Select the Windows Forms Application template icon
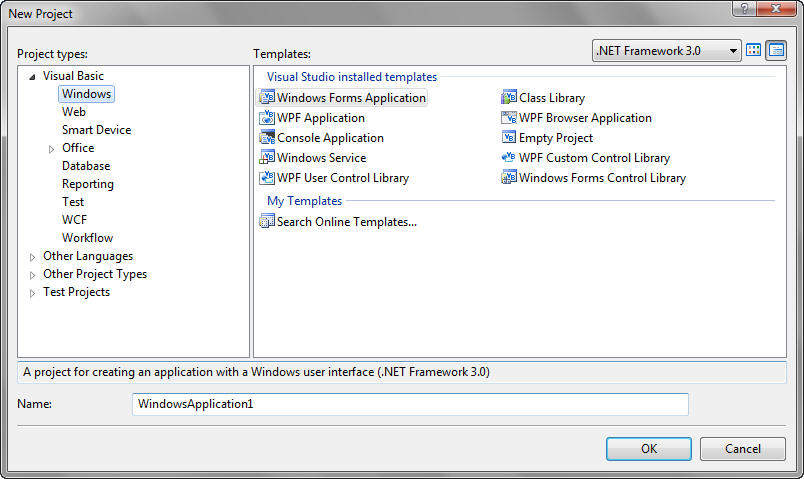804x479 pixels. (x=267, y=98)
